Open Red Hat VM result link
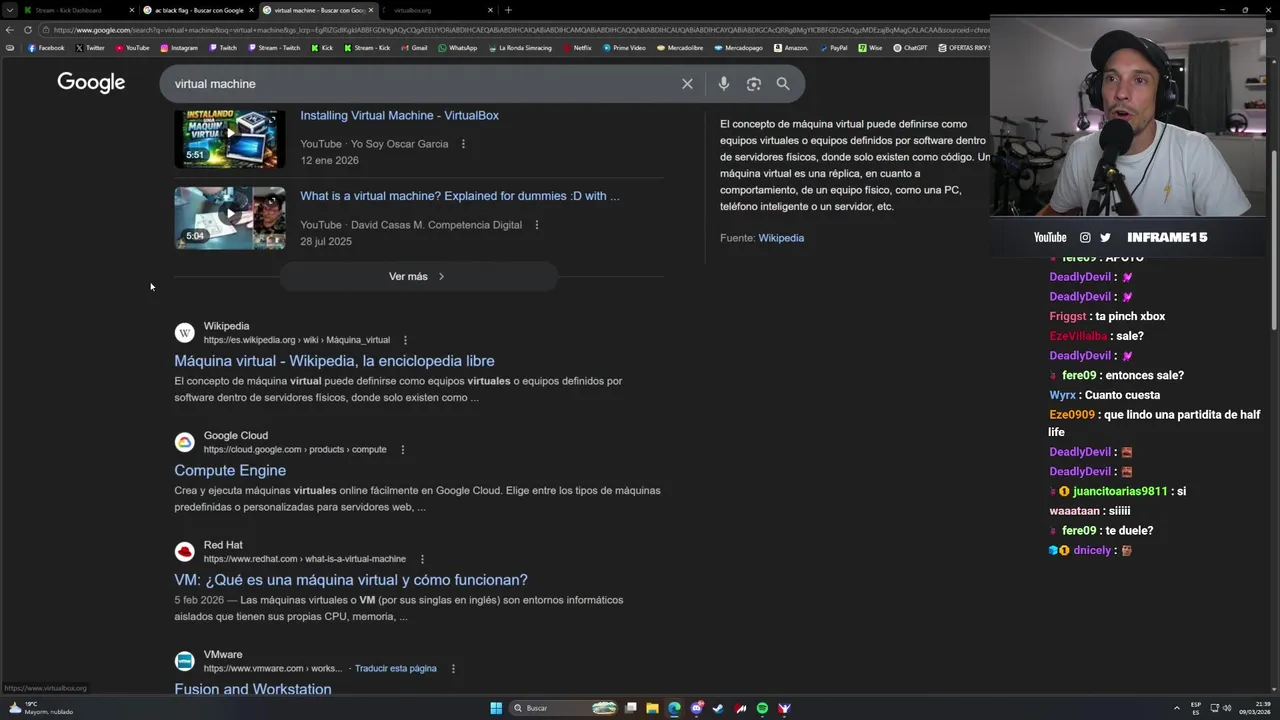 tap(351, 580)
